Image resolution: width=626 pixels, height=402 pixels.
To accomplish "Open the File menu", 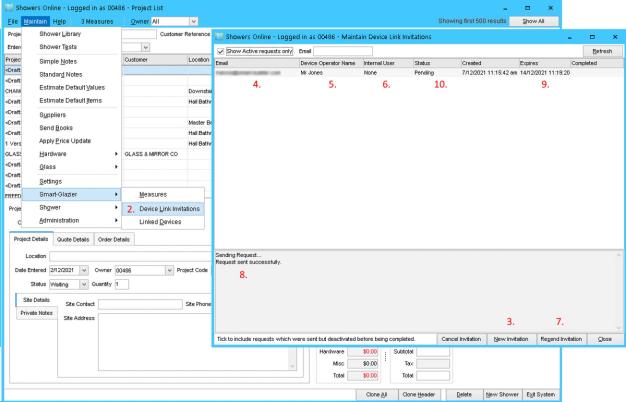I will (12, 22).
